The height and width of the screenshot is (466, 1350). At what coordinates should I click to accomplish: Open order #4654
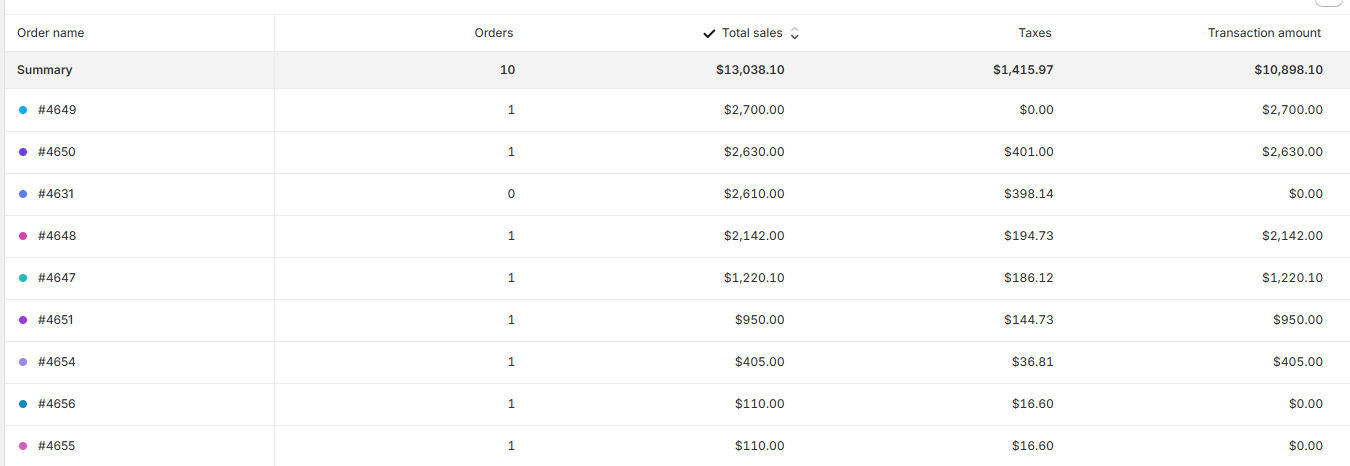[x=57, y=362]
